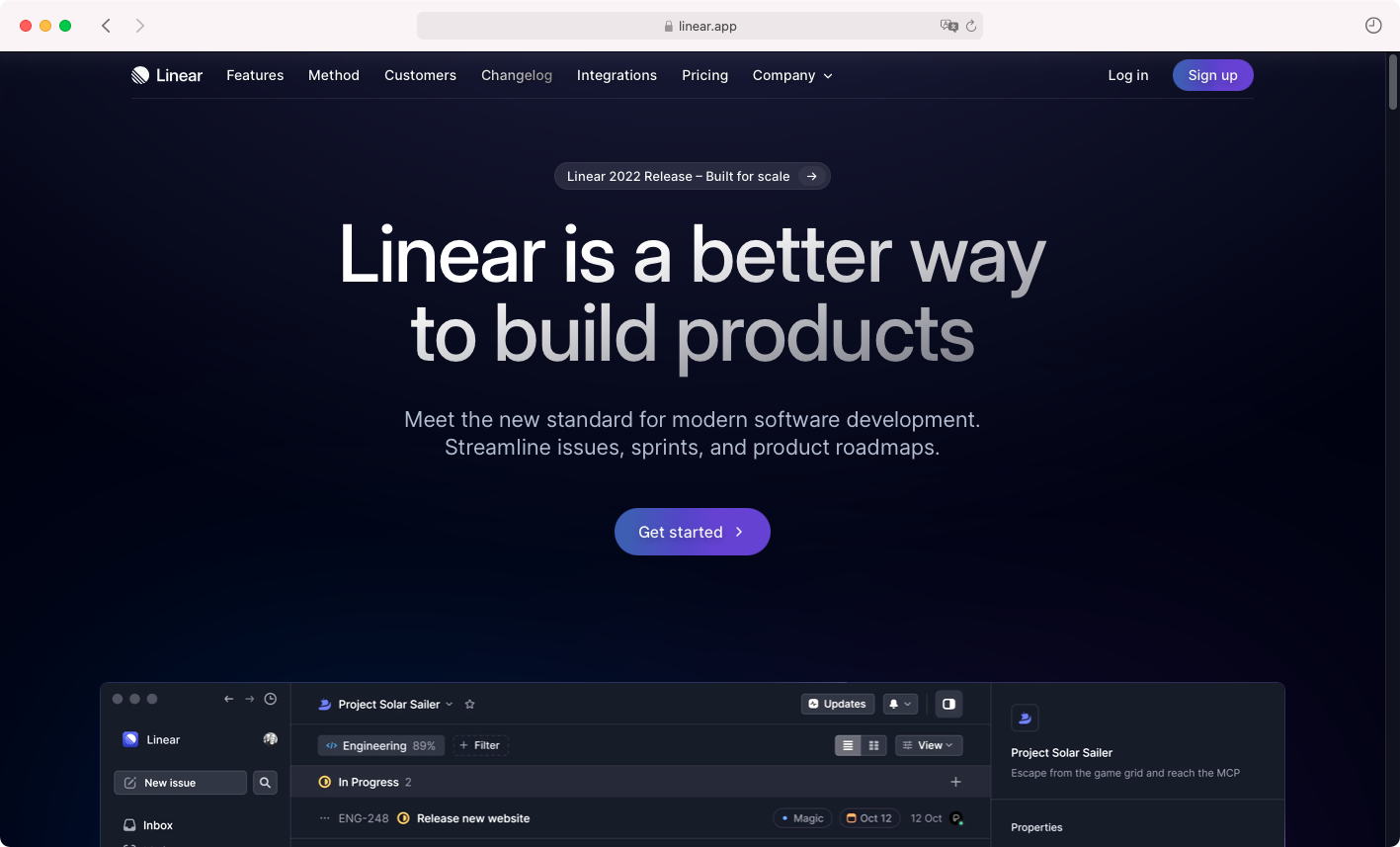Click the assignee avatar on the ENG-248 row
The width and height of the screenshot is (1400, 847).
(x=956, y=818)
